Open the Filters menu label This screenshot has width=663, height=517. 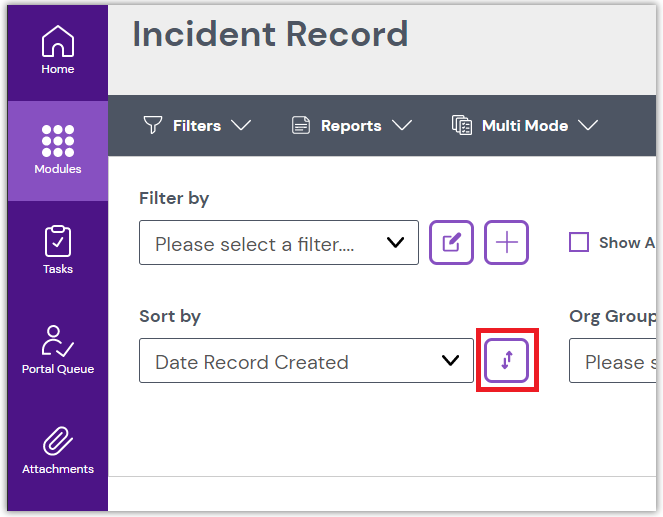click(196, 126)
